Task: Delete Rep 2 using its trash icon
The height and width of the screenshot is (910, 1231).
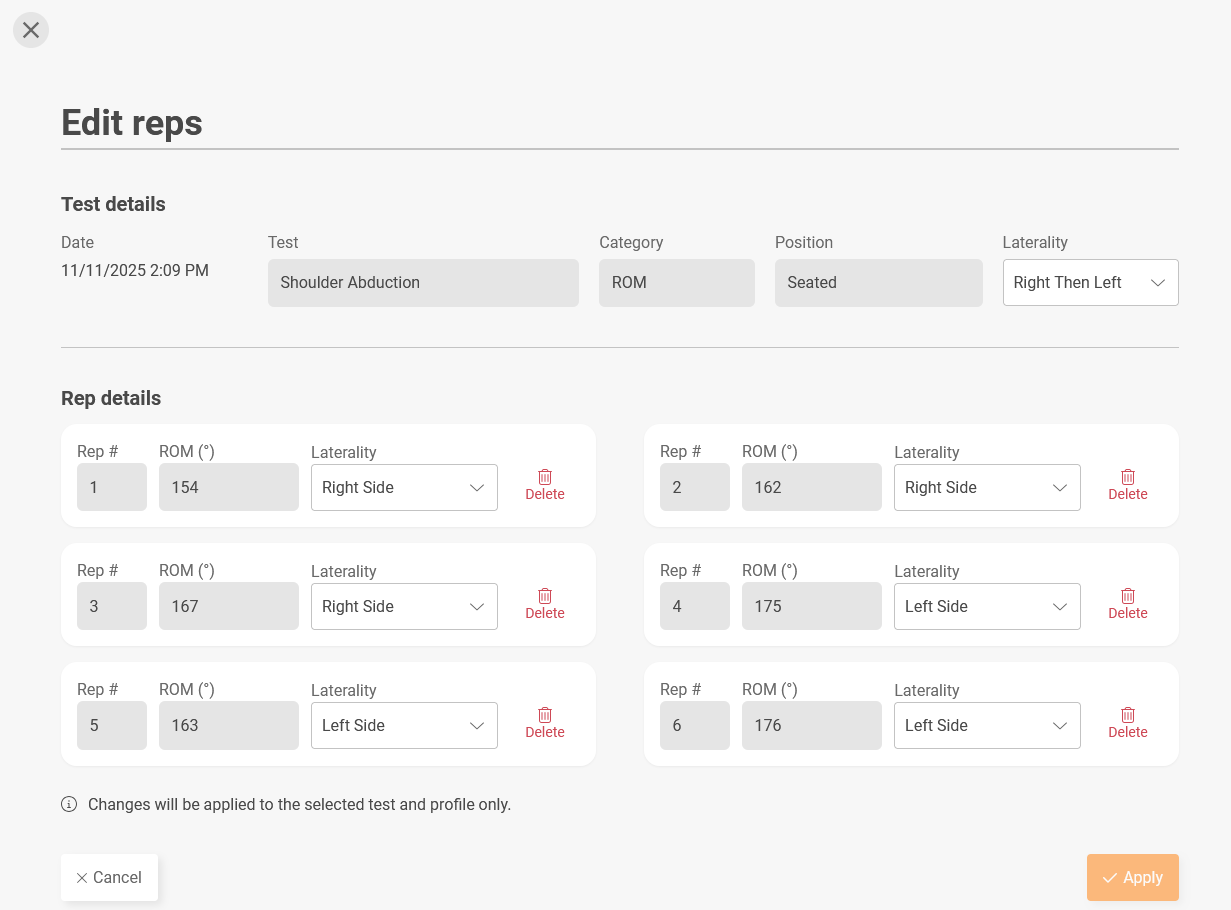Action: click(x=1128, y=477)
